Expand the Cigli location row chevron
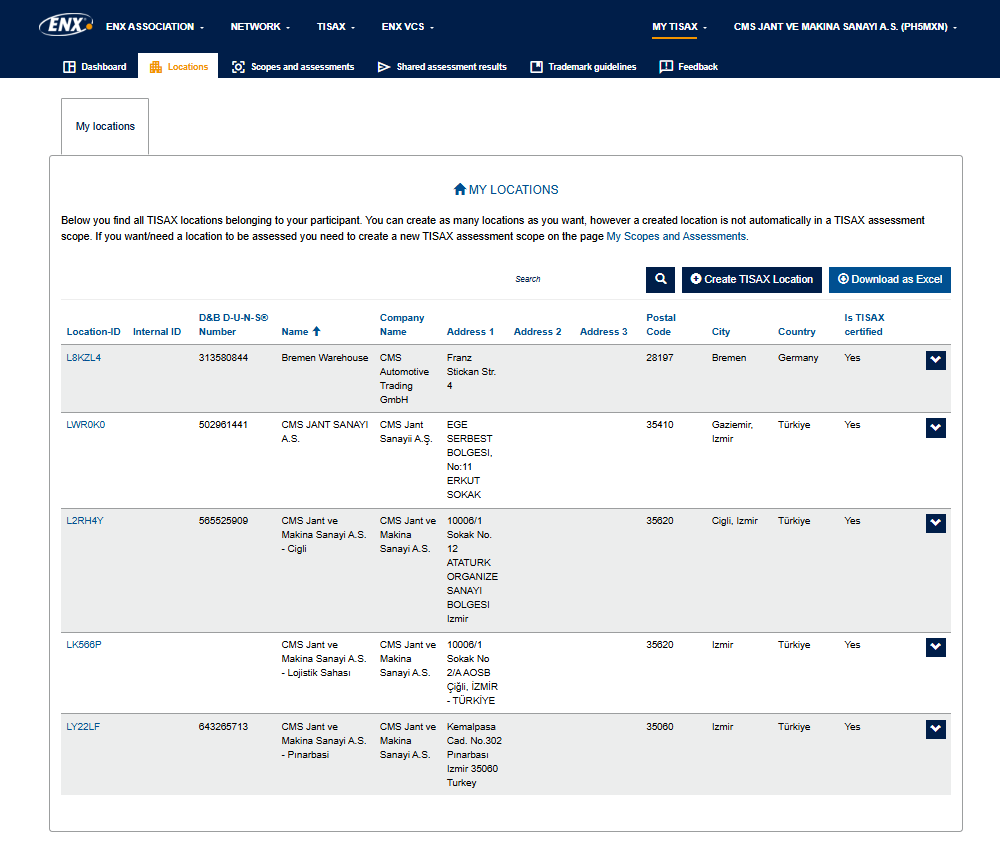The width and height of the screenshot is (1000, 843). [935, 524]
